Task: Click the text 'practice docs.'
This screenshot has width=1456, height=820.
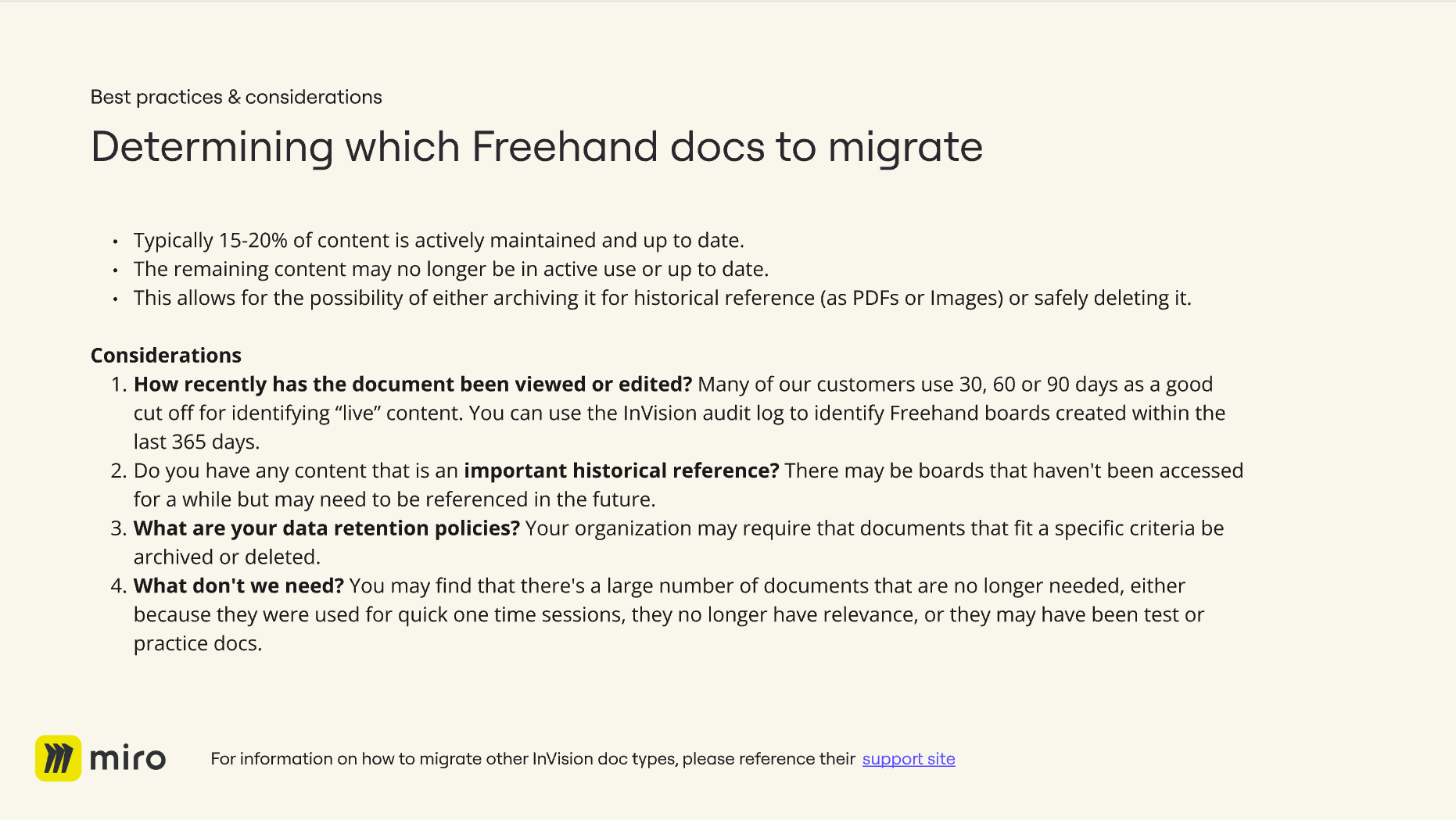Action: click(x=198, y=644)
